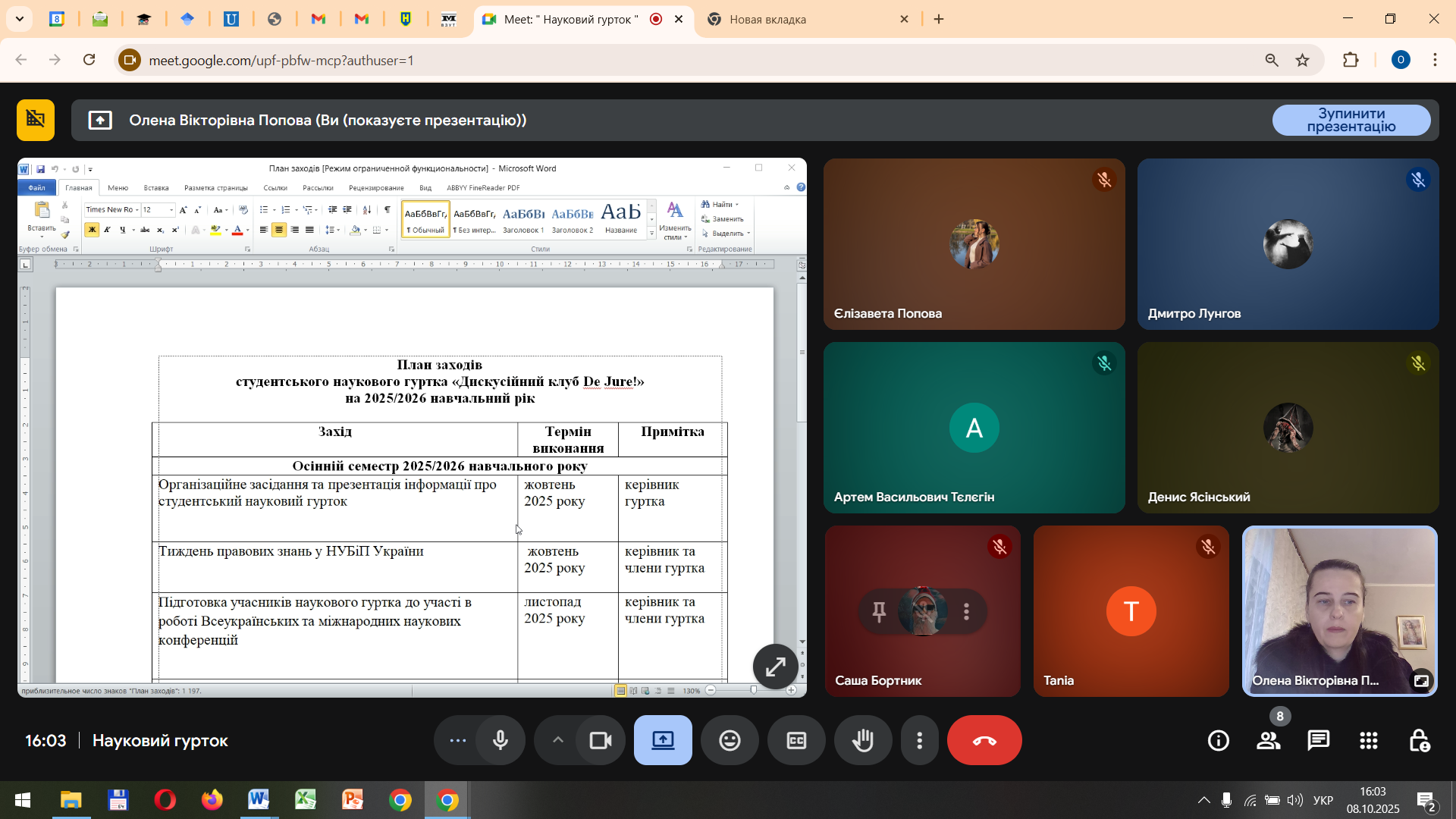Toggle the camera off
This screenshot has height=819, width=1456.
[601, 741]
